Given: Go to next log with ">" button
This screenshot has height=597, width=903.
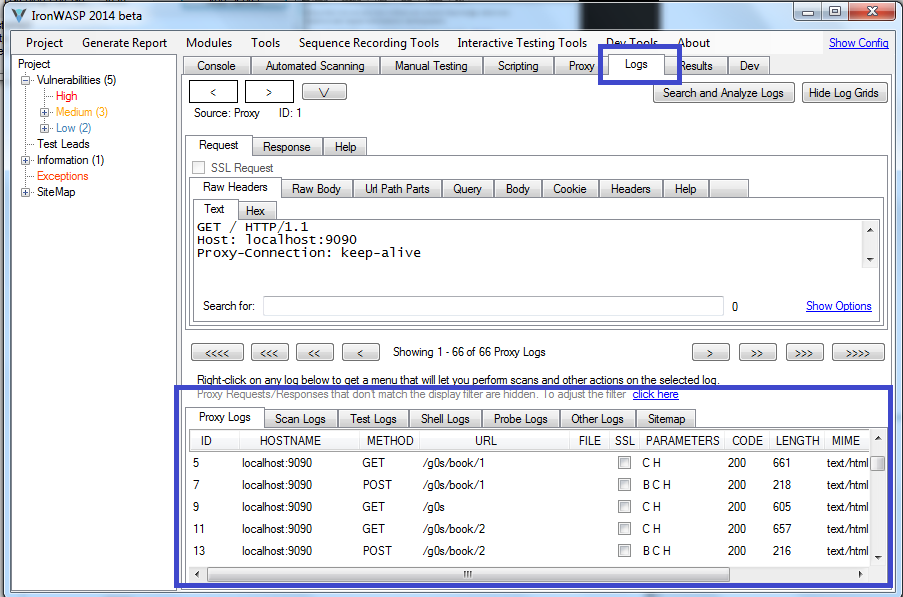Looking at the screenshot, I should click(x=269, y=92).
